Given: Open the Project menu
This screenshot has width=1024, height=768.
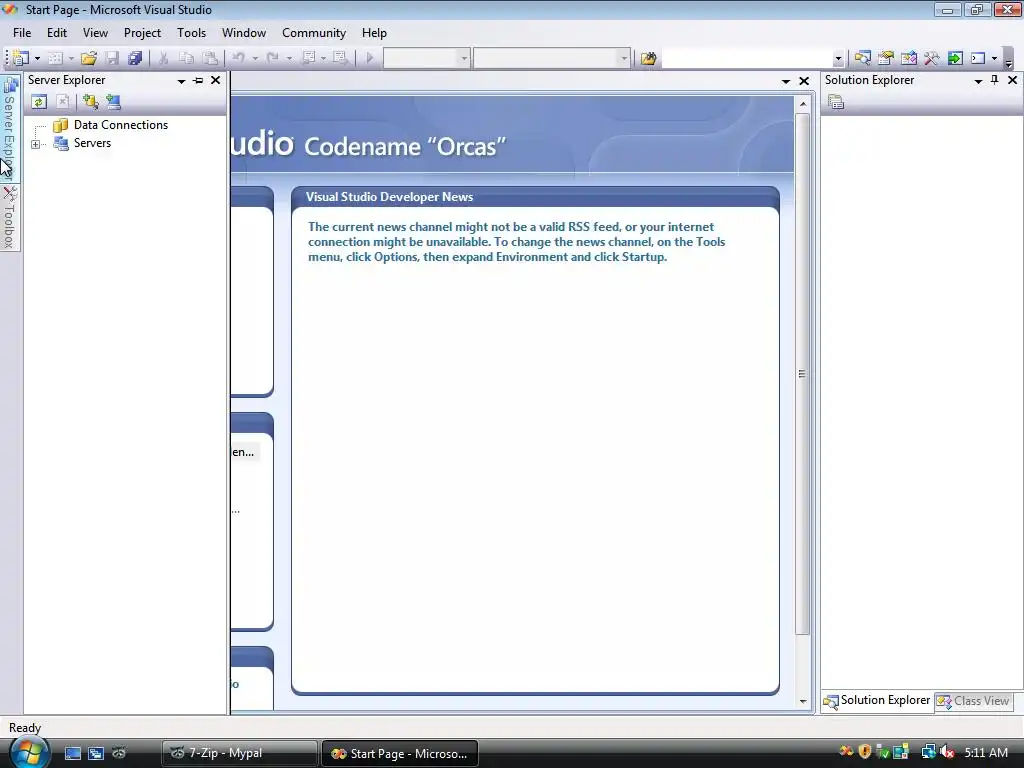Looking at the screenshot, I should [x=142, y=33].
